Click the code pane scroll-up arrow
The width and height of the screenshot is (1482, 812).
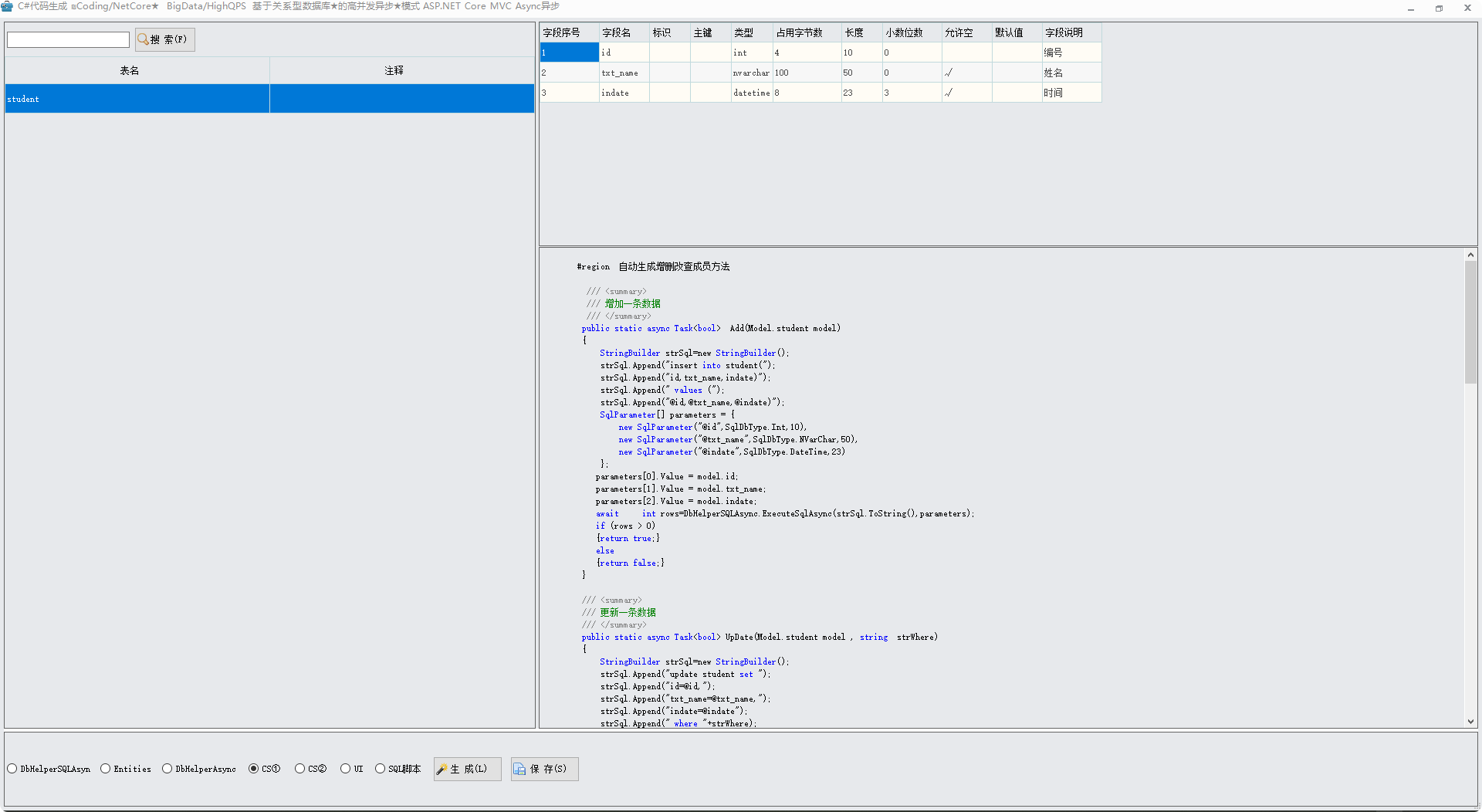coord(1470,255)
